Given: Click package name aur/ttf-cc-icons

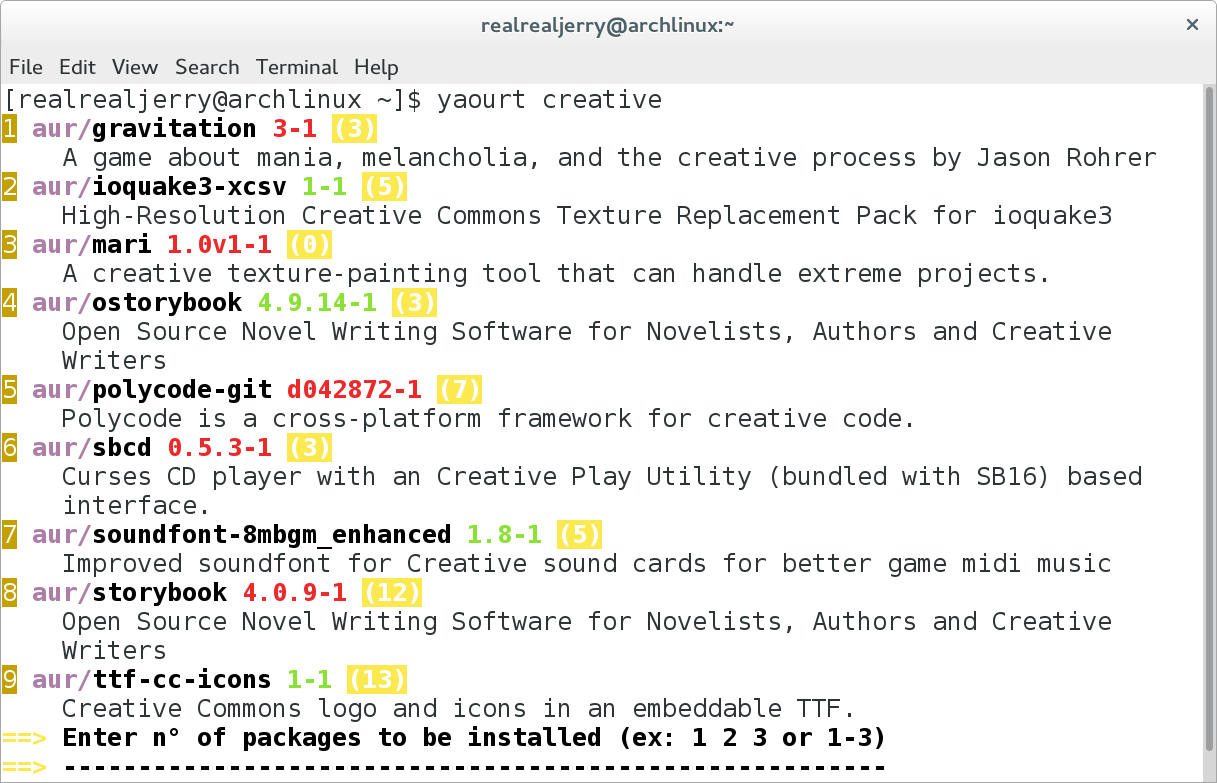Looking at the screenshot, I should point(152,680).
